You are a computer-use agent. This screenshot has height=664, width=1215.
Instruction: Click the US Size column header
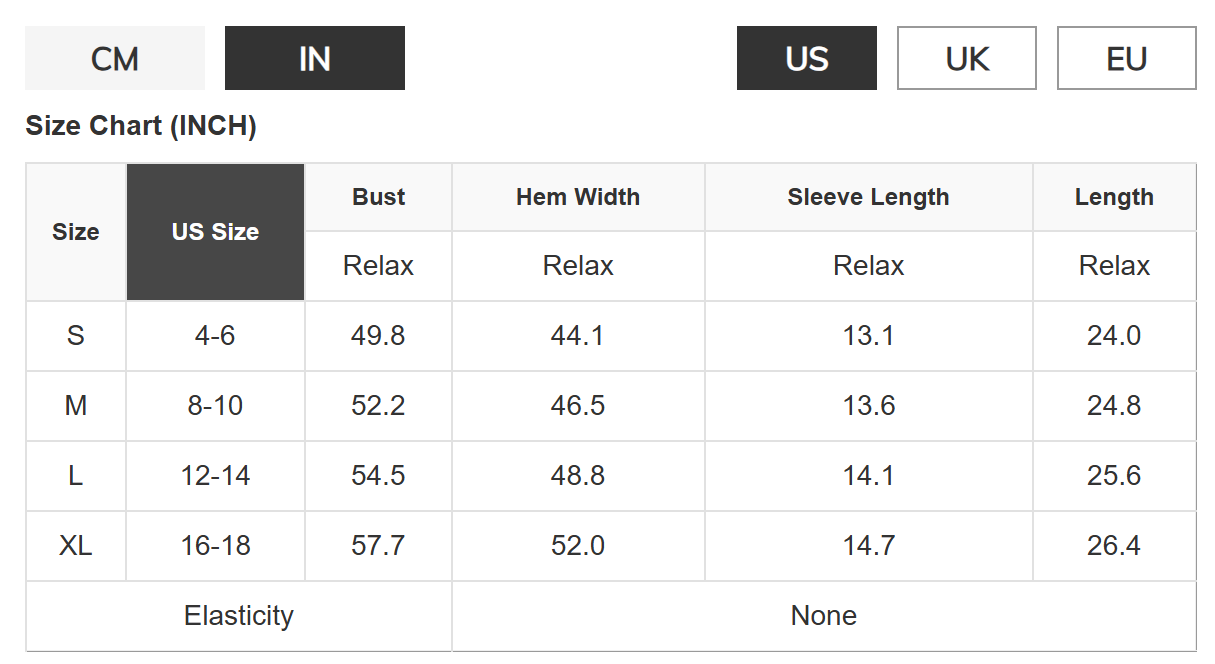(x=215, y=232)
